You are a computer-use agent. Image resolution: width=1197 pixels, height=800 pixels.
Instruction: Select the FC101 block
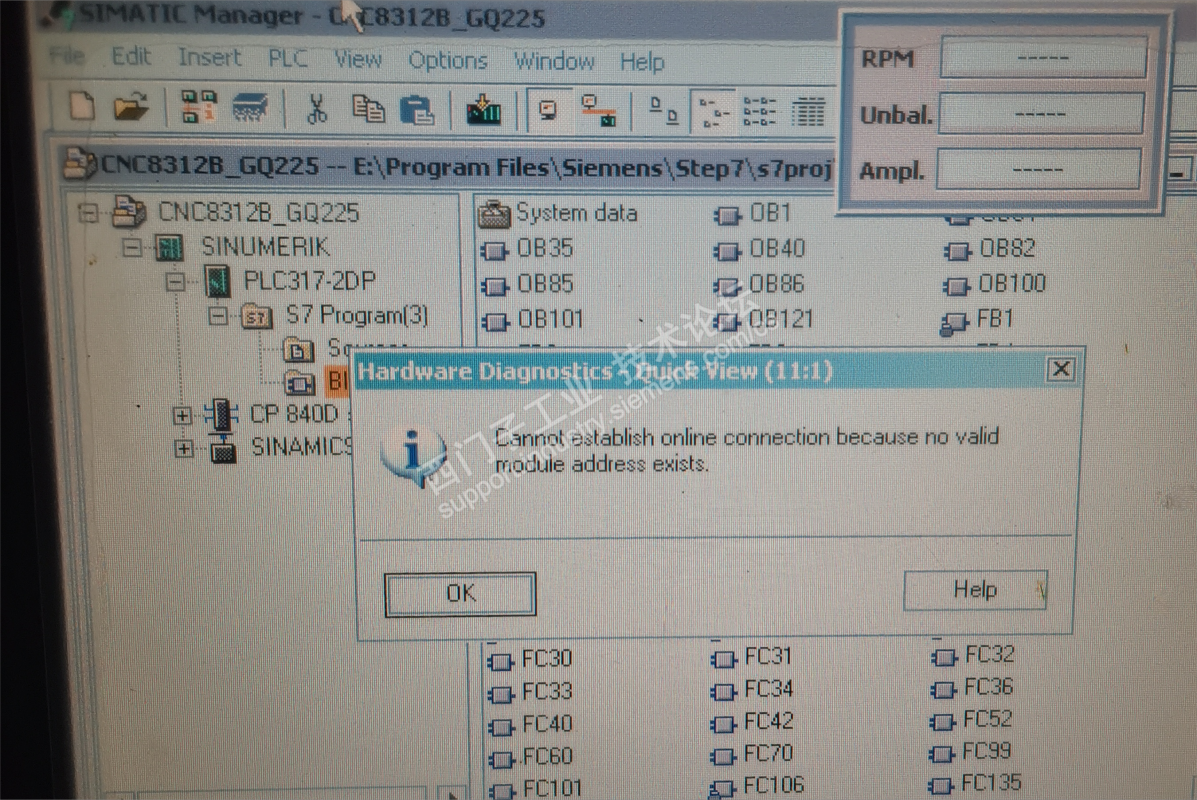point(535,787)
